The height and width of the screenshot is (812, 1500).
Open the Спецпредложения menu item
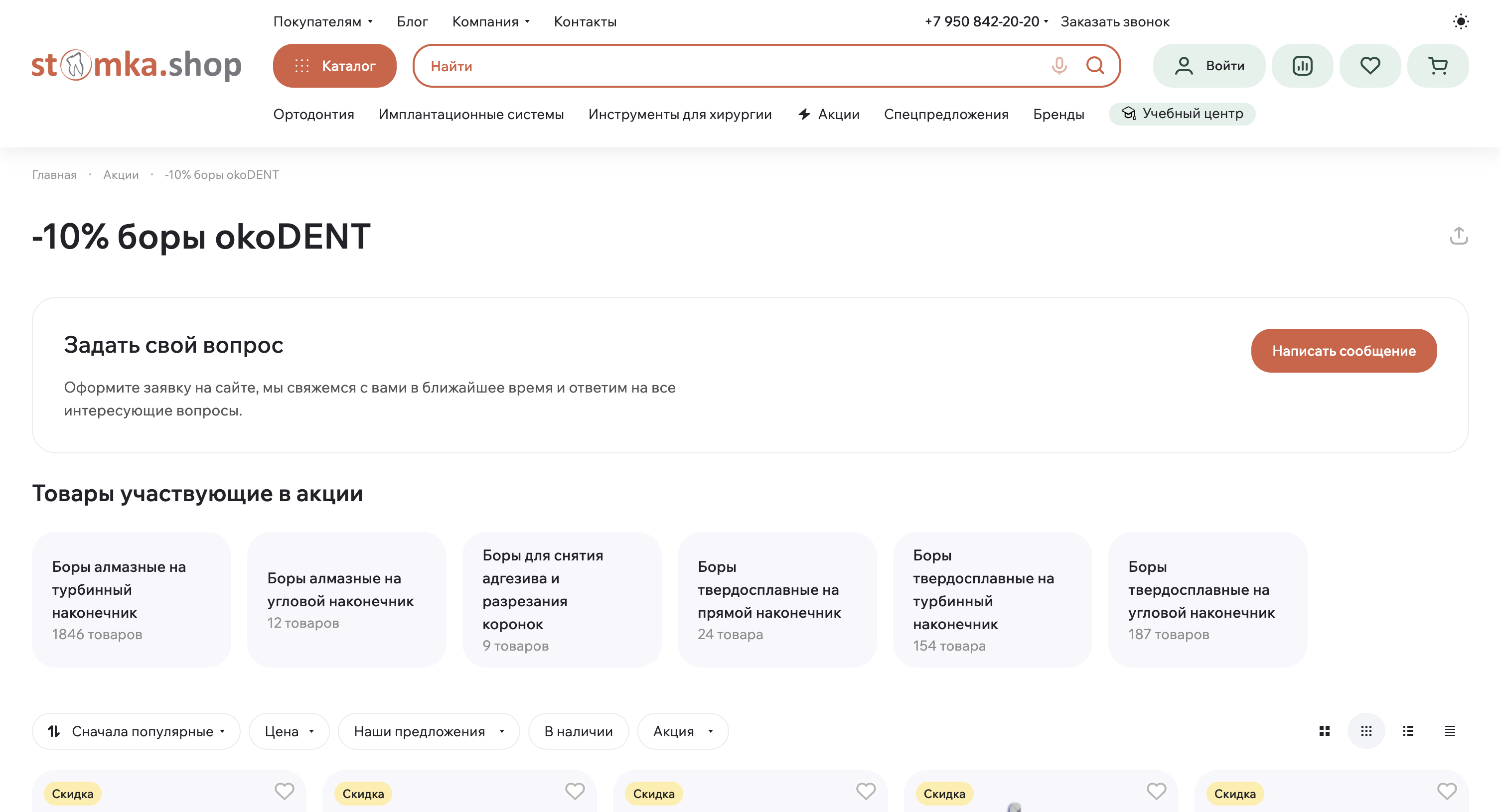point(946,114)
